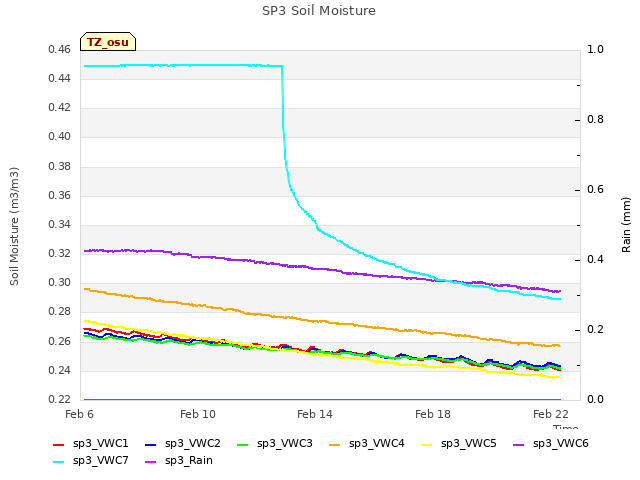Screen dimensions: 640x480
Task: Click the chart title SP3 Soil Moisture
Action: pyautogui.click(x=319, y=11)
